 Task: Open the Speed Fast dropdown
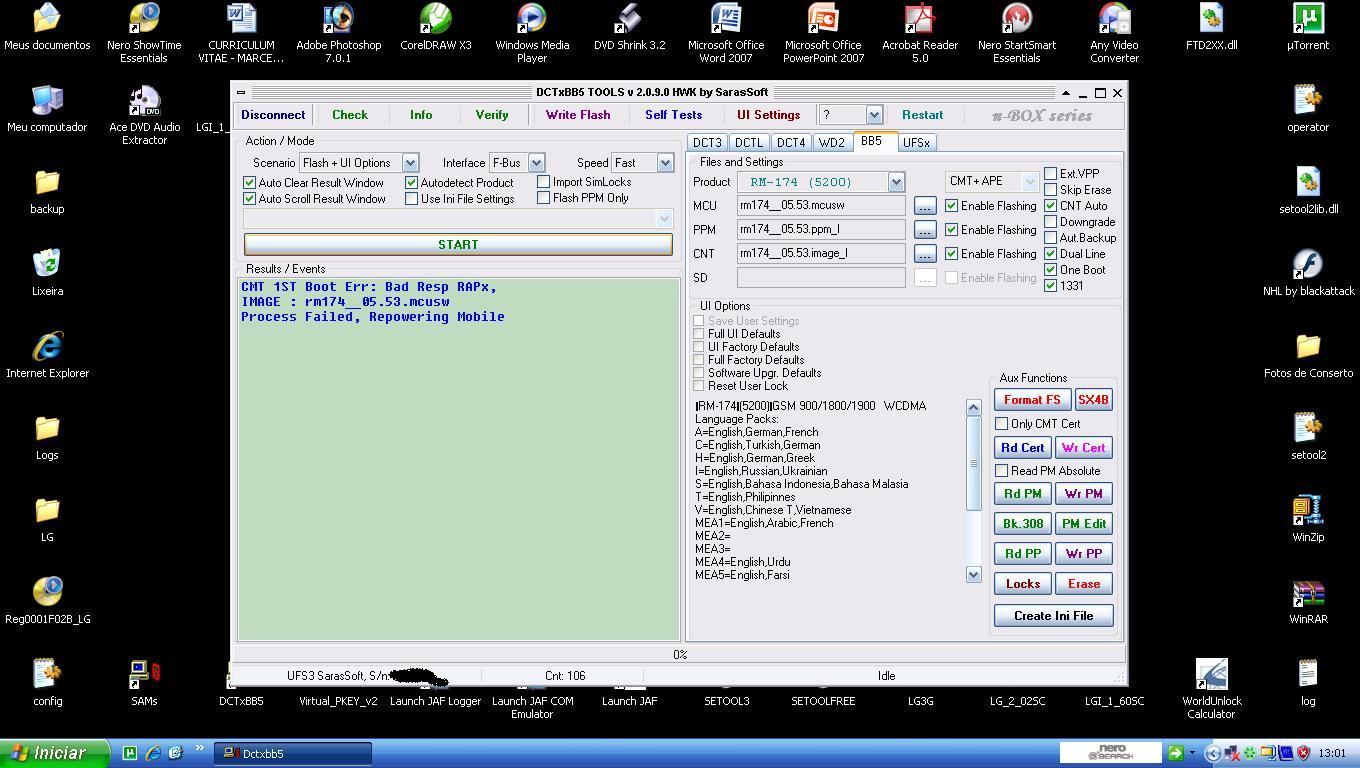tap(666, 163)
